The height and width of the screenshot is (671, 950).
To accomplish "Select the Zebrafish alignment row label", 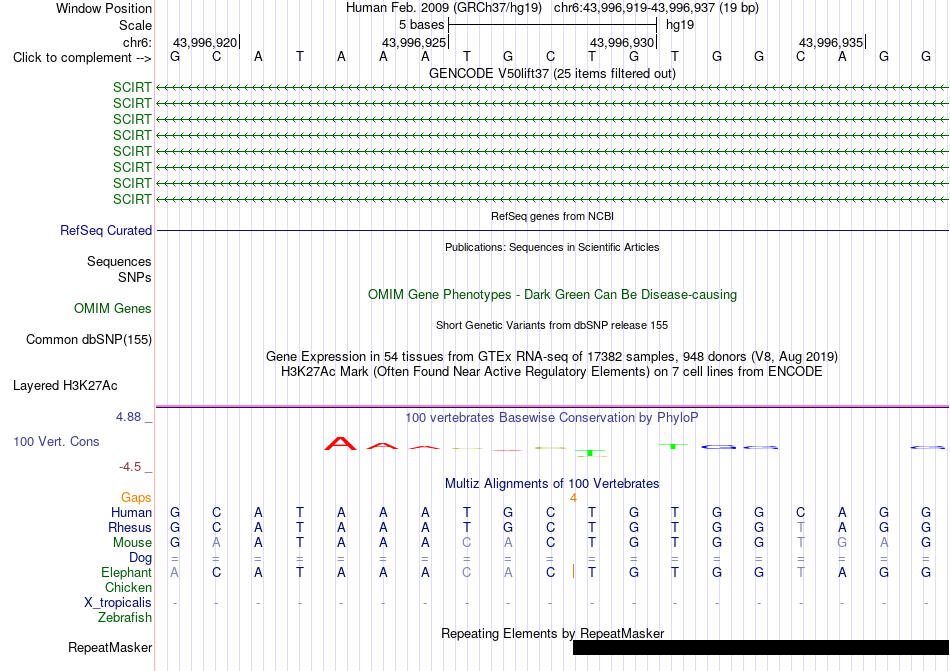I will click(x=125, y=618).
